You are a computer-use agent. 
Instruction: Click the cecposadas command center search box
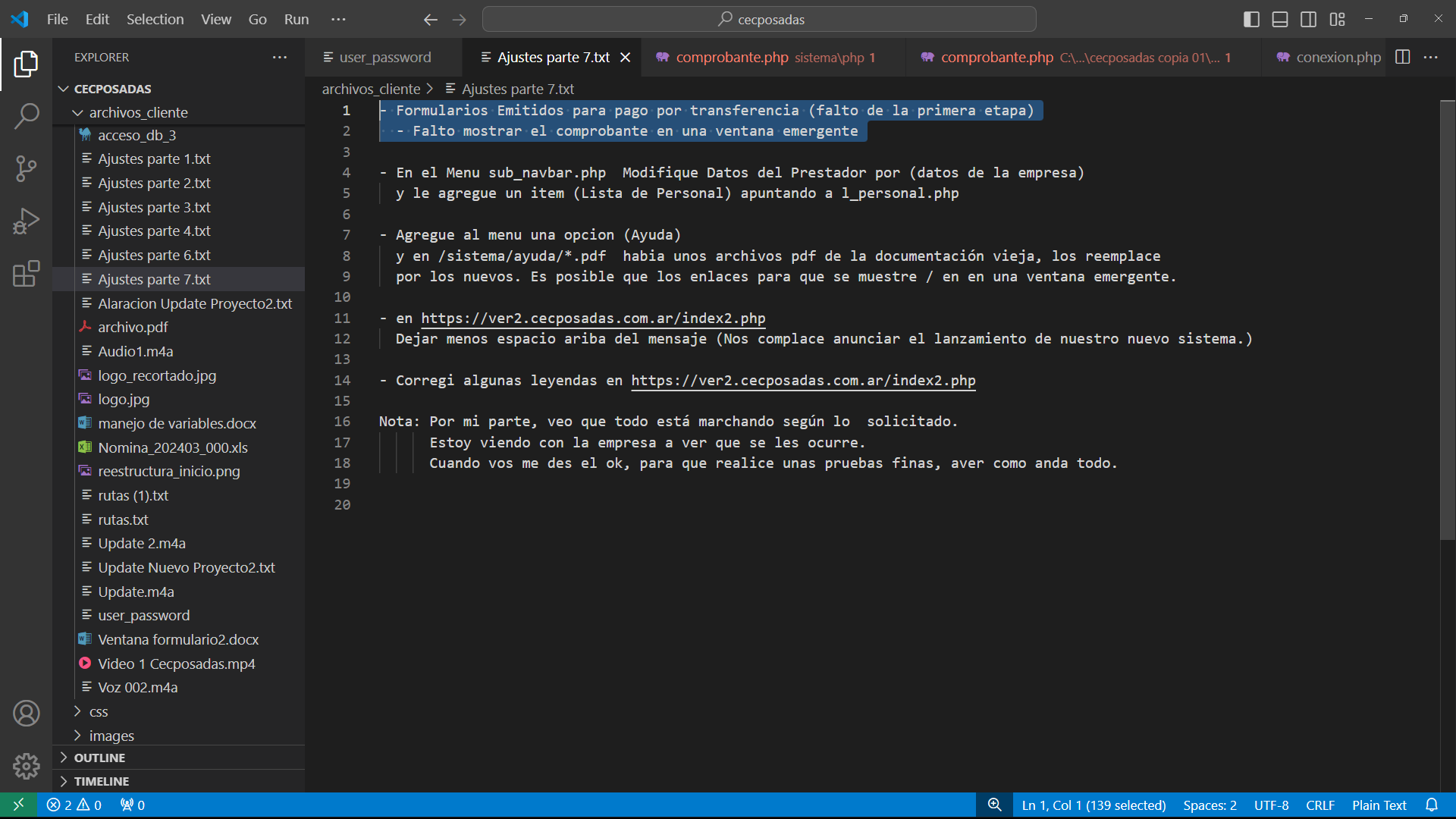click(x=759, y=20)
